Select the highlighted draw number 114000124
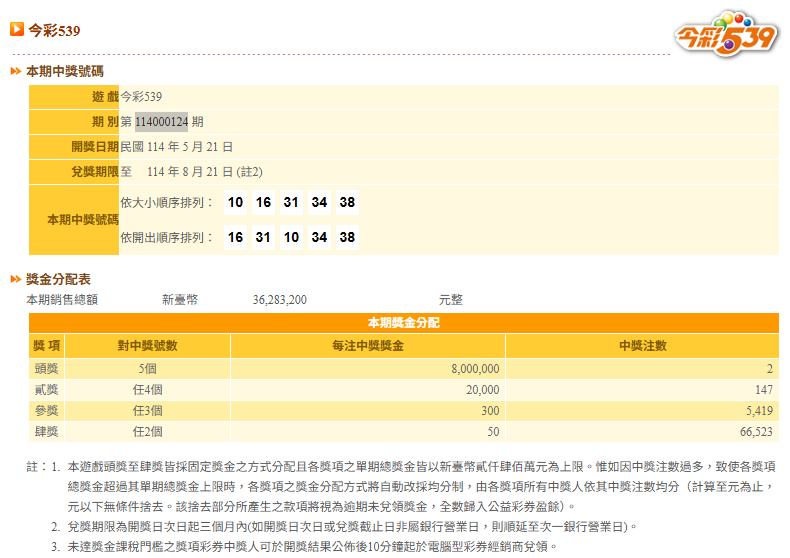 162,122
